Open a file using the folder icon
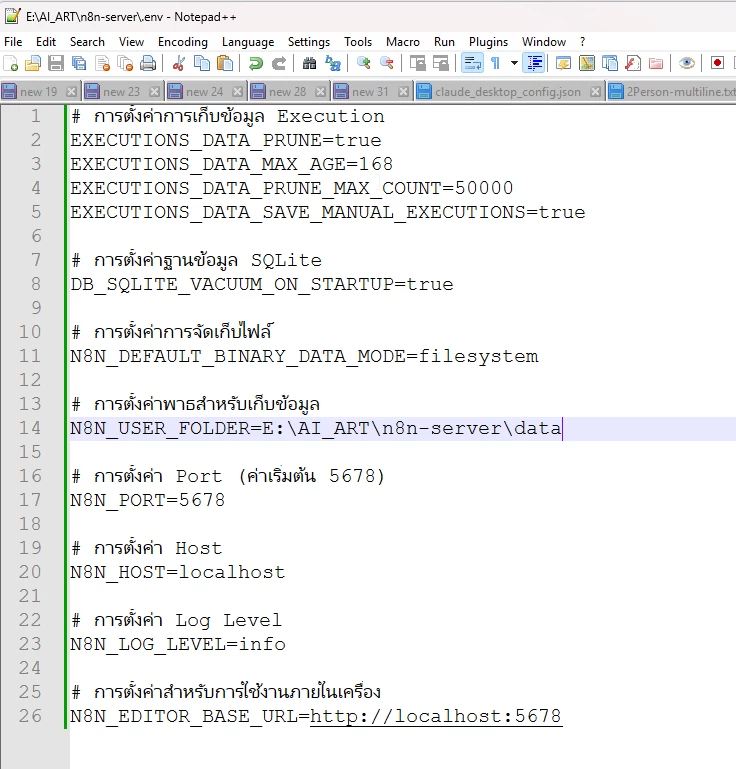736x769 pixels. 33,63
